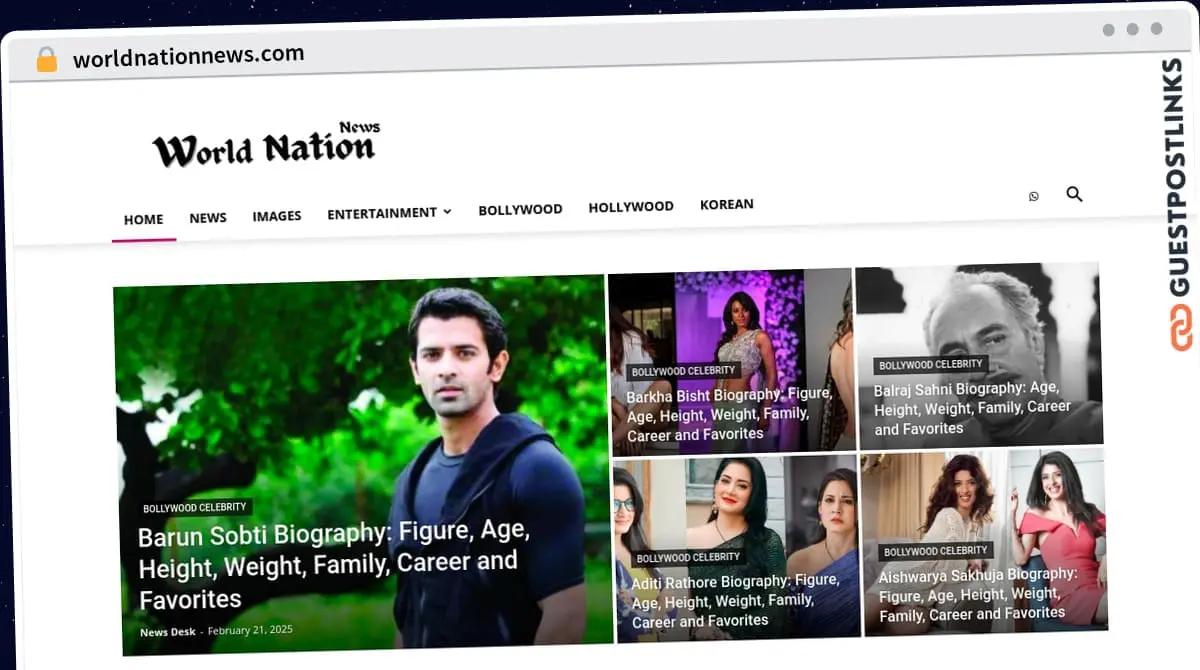This screenshot has height=670, width=1200.
Task: Click the World Nation News logo
Action: 266,145
